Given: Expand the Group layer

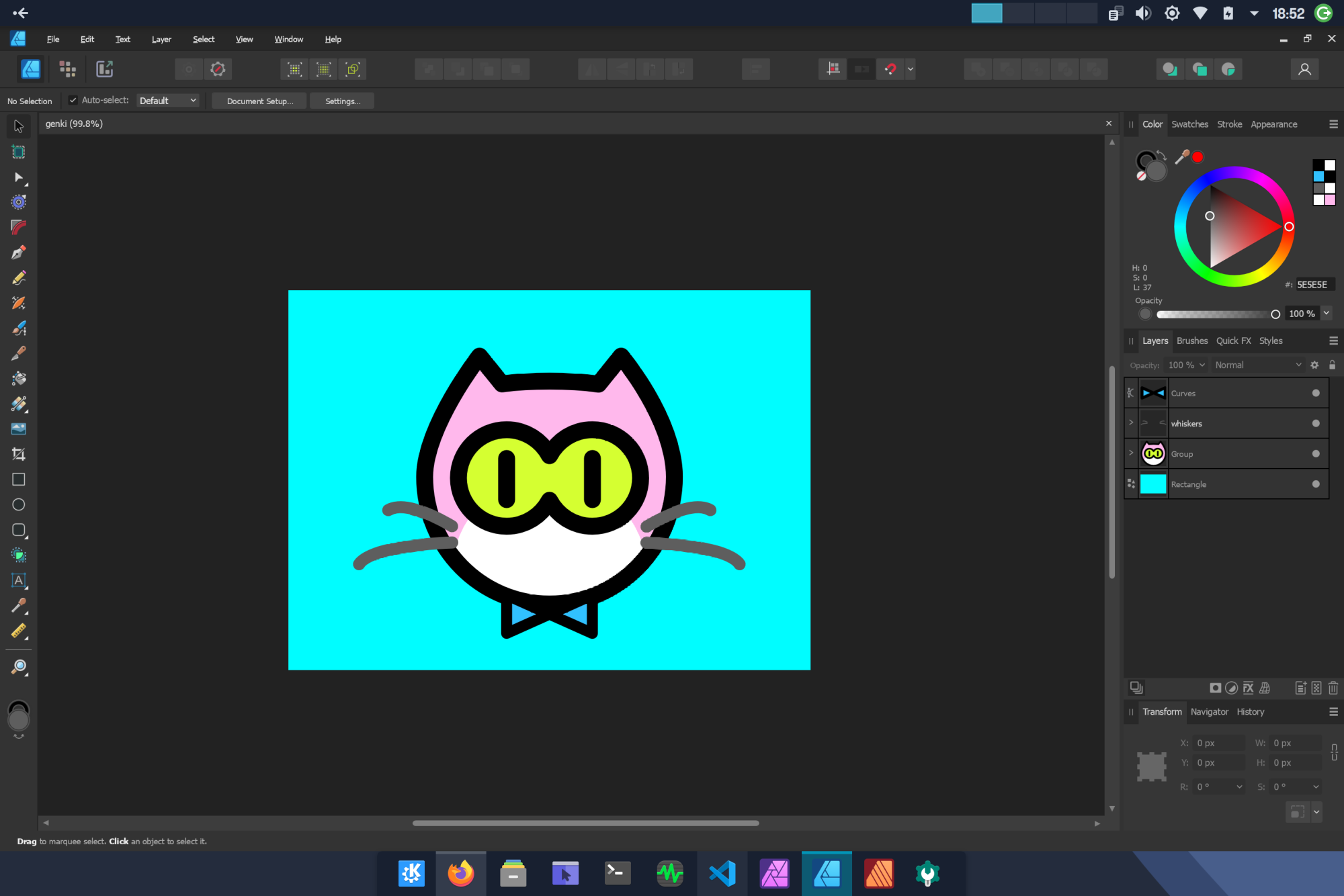Looking at the screenshot, I should click(x=1131, y=453).
